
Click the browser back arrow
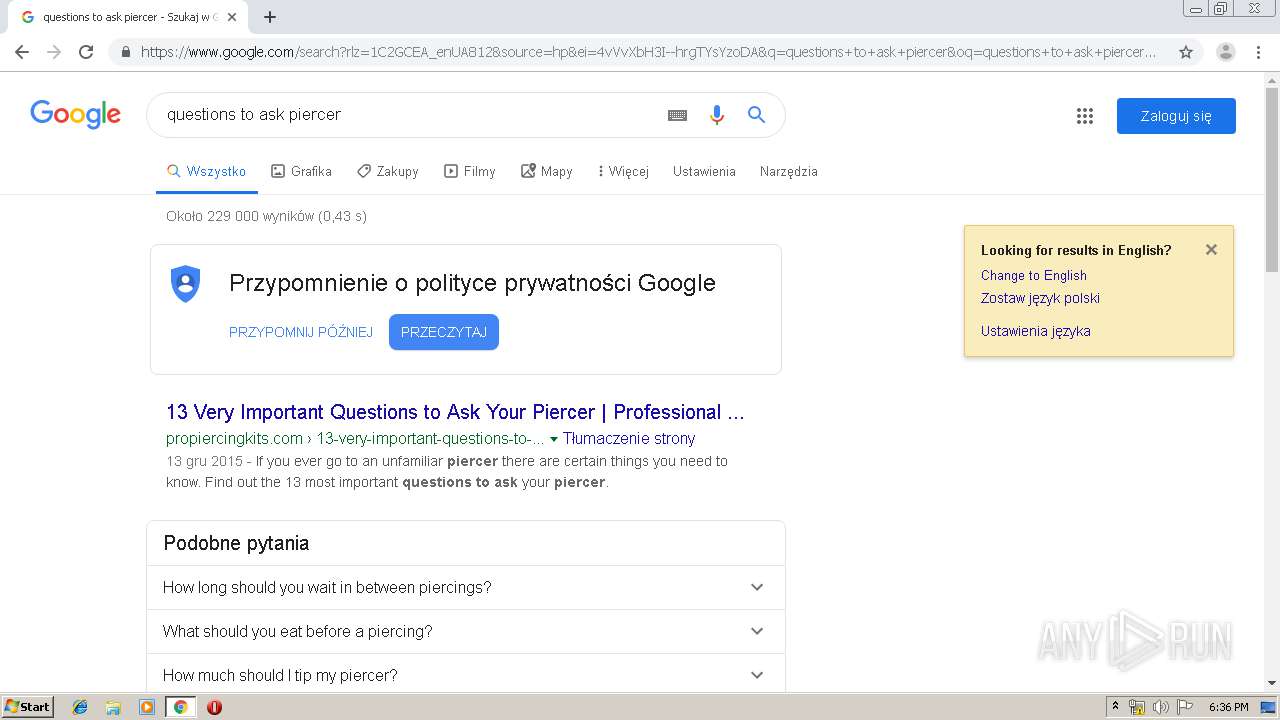(x=22, y=52)
